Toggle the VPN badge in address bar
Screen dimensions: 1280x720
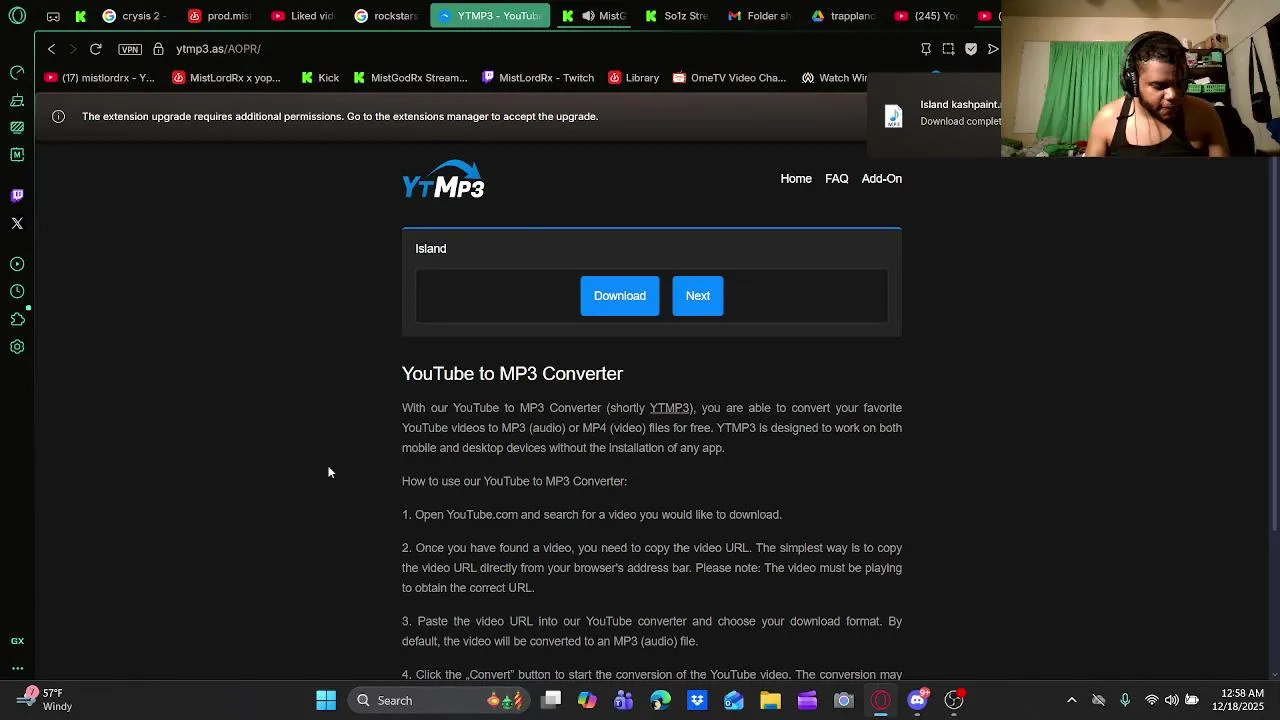tap(129, 49)
